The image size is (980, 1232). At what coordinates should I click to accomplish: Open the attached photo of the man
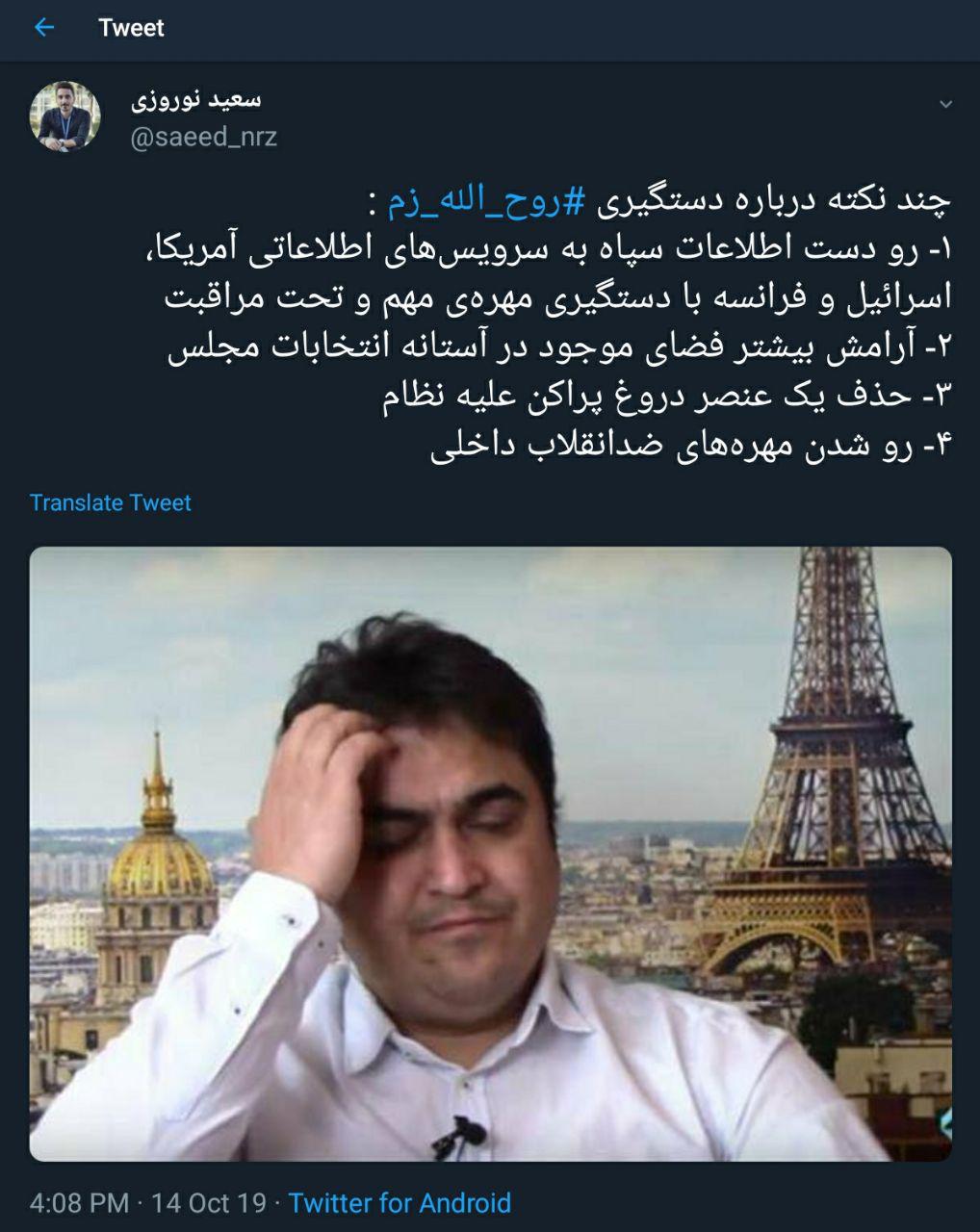(x=491, y=854)
